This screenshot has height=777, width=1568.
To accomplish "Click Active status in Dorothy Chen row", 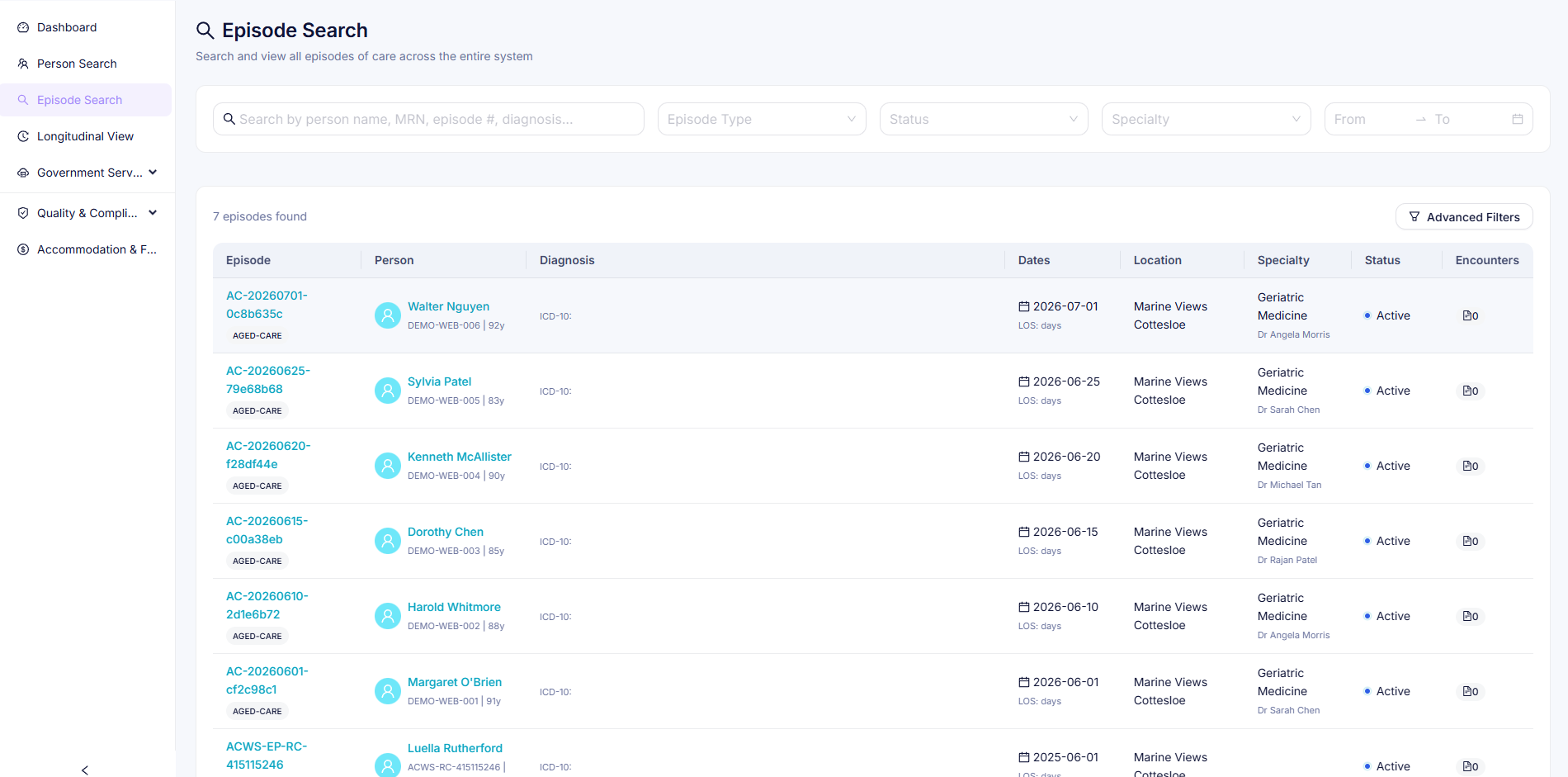I will pyautogui.click(x=1387, y=541).
